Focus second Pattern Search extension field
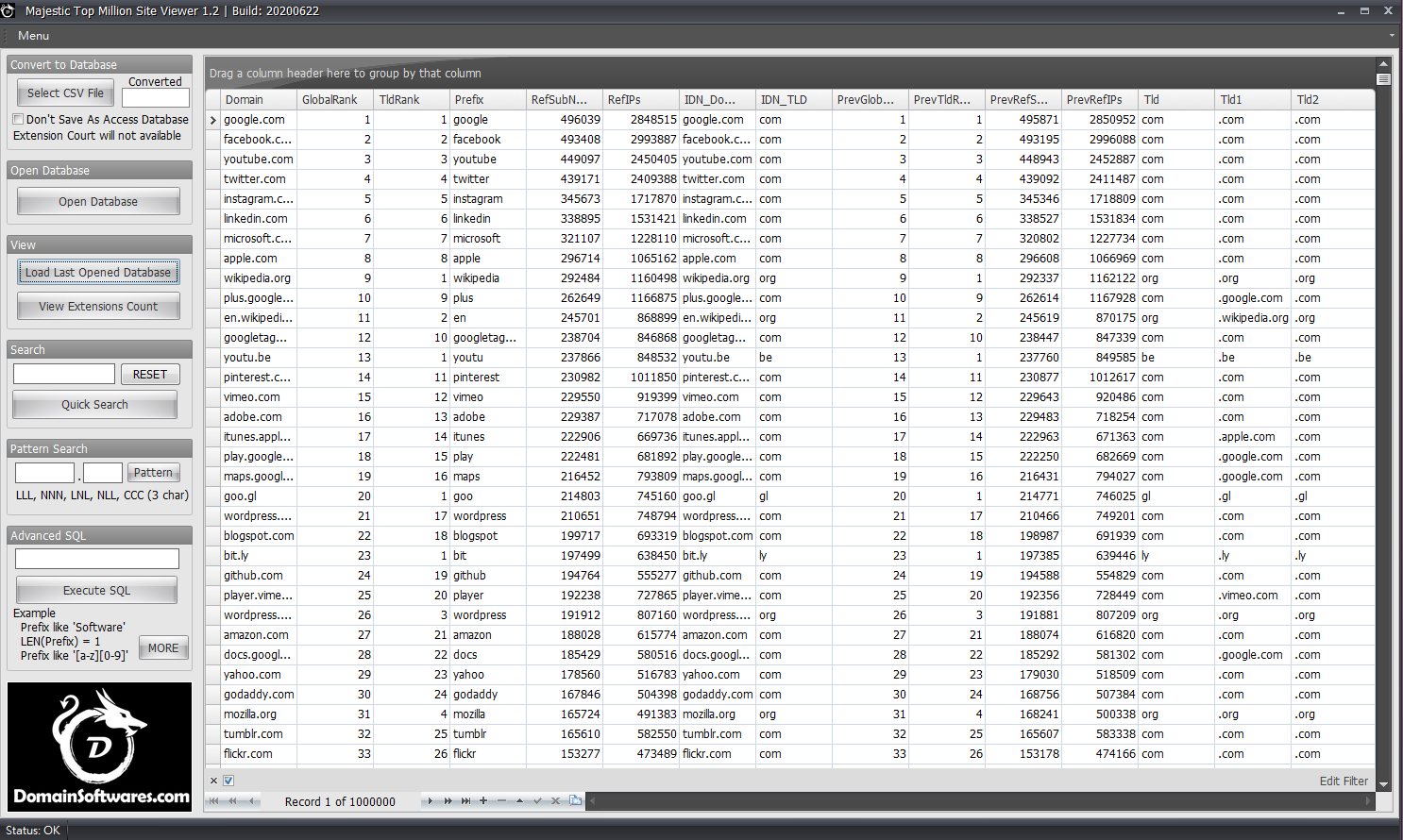This screenshot has height=840, width=1403. (103, 472)
